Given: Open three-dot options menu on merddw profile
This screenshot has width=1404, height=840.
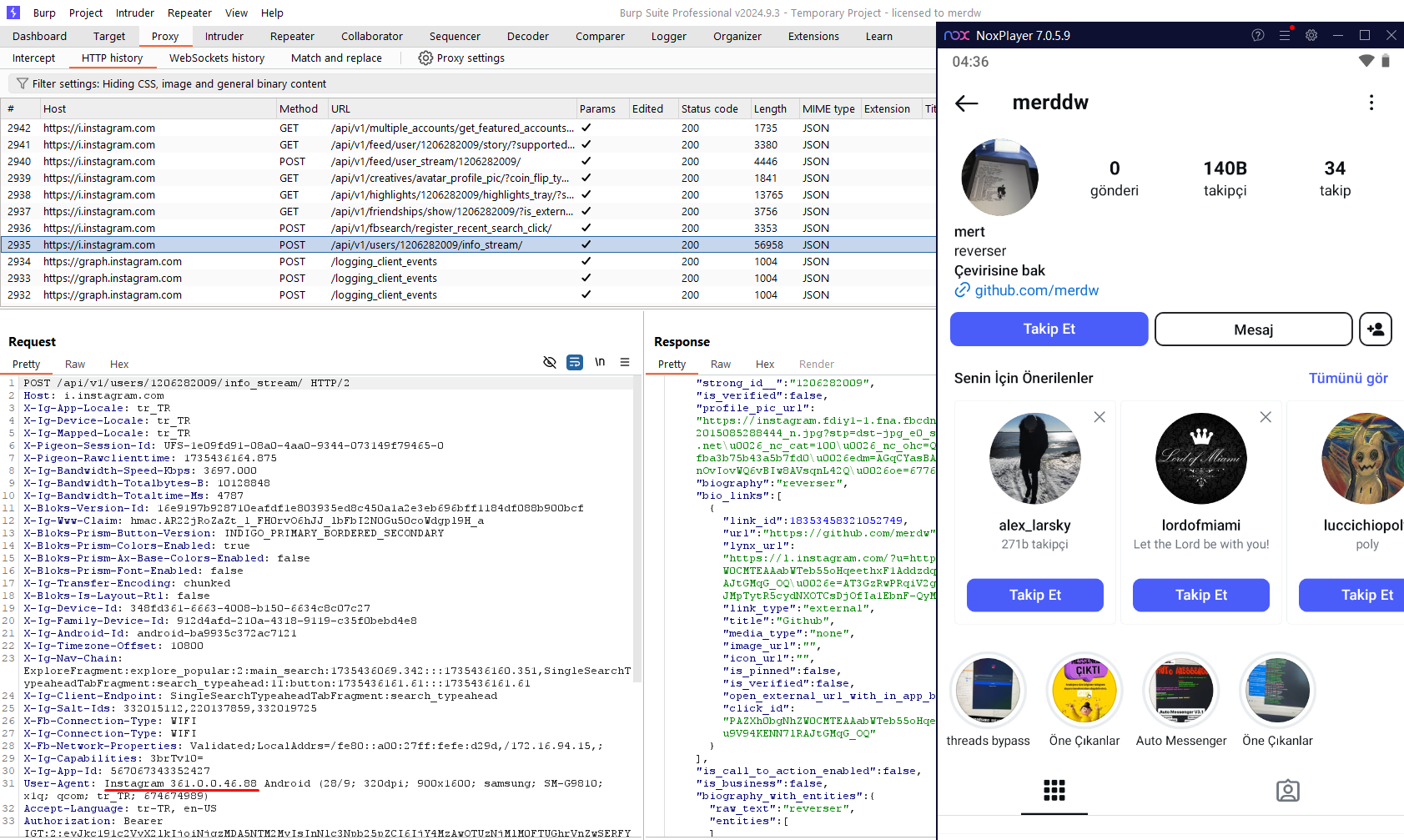Looking at the screenshot, I should click(x=1371, y=103).
